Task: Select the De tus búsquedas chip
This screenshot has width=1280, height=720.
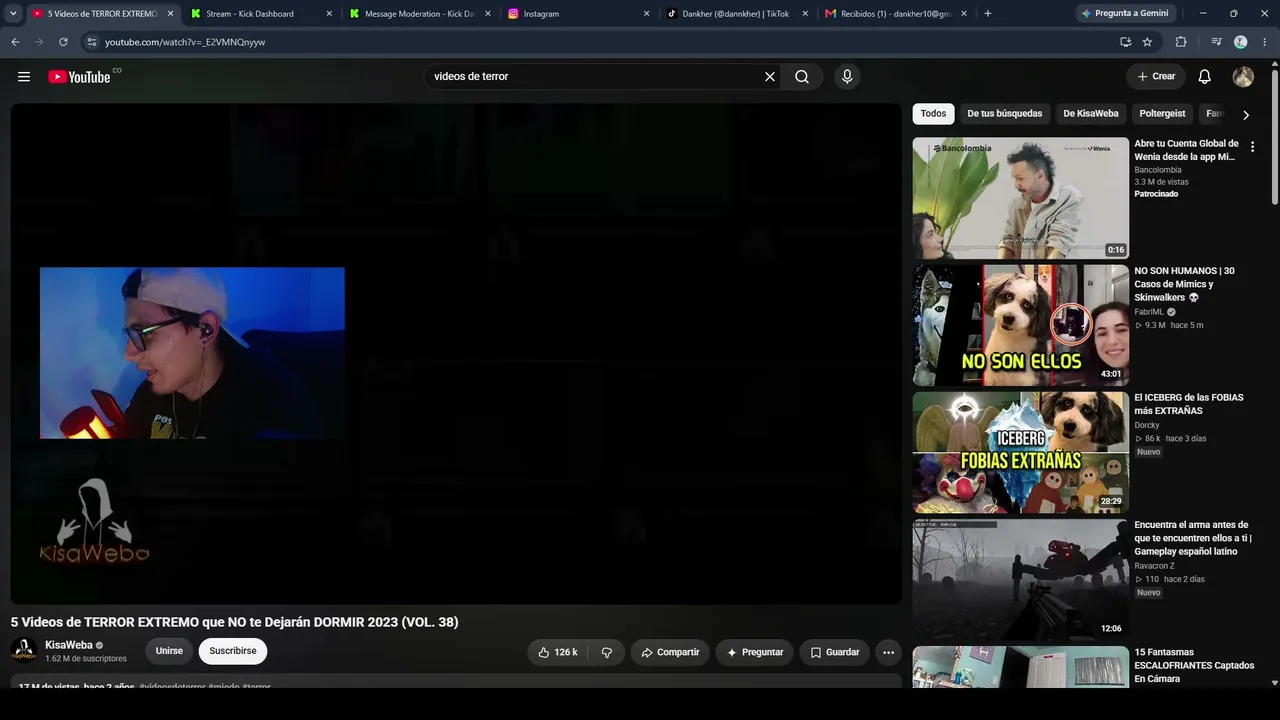Action: point(1004,114)
